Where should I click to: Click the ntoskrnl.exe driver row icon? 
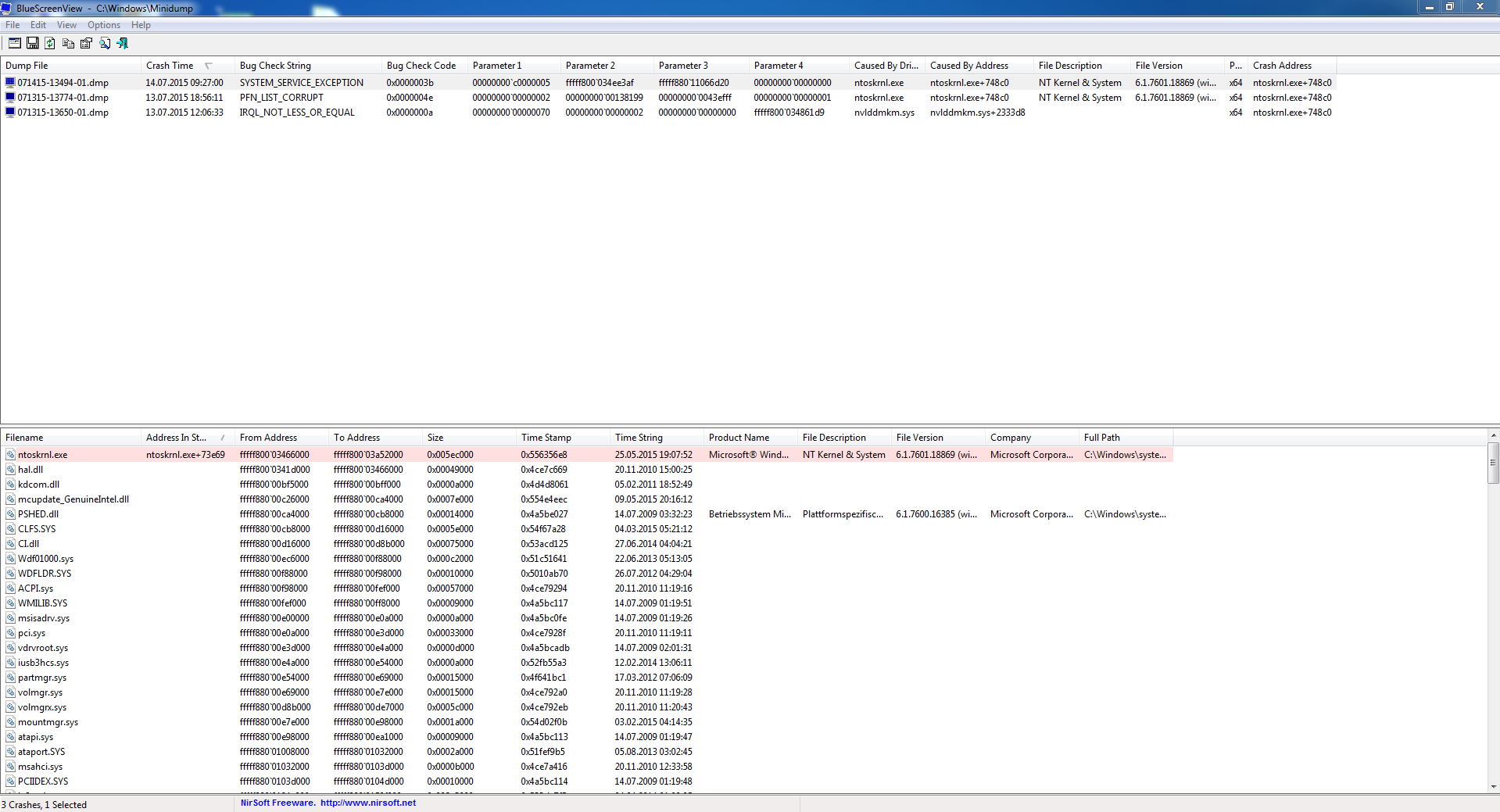[x=11, y=454]
